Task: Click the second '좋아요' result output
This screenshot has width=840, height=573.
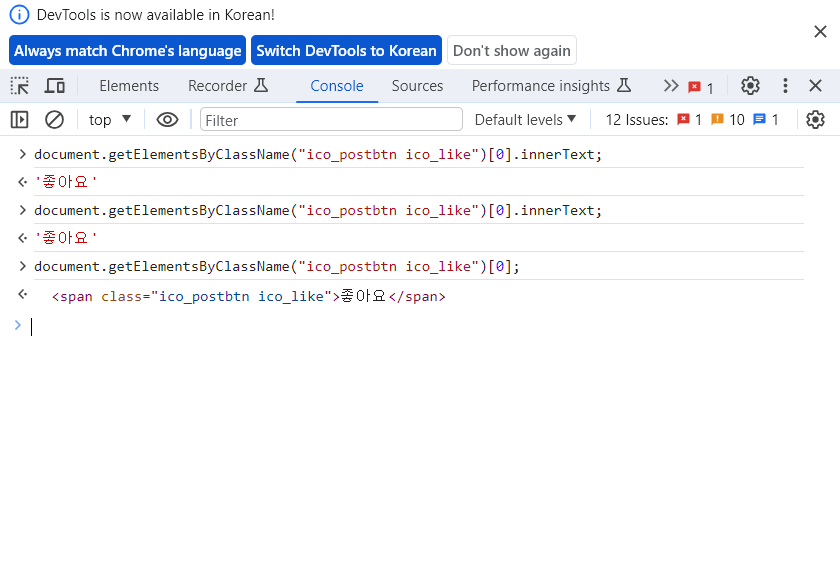Action: [x=66, y=238]
